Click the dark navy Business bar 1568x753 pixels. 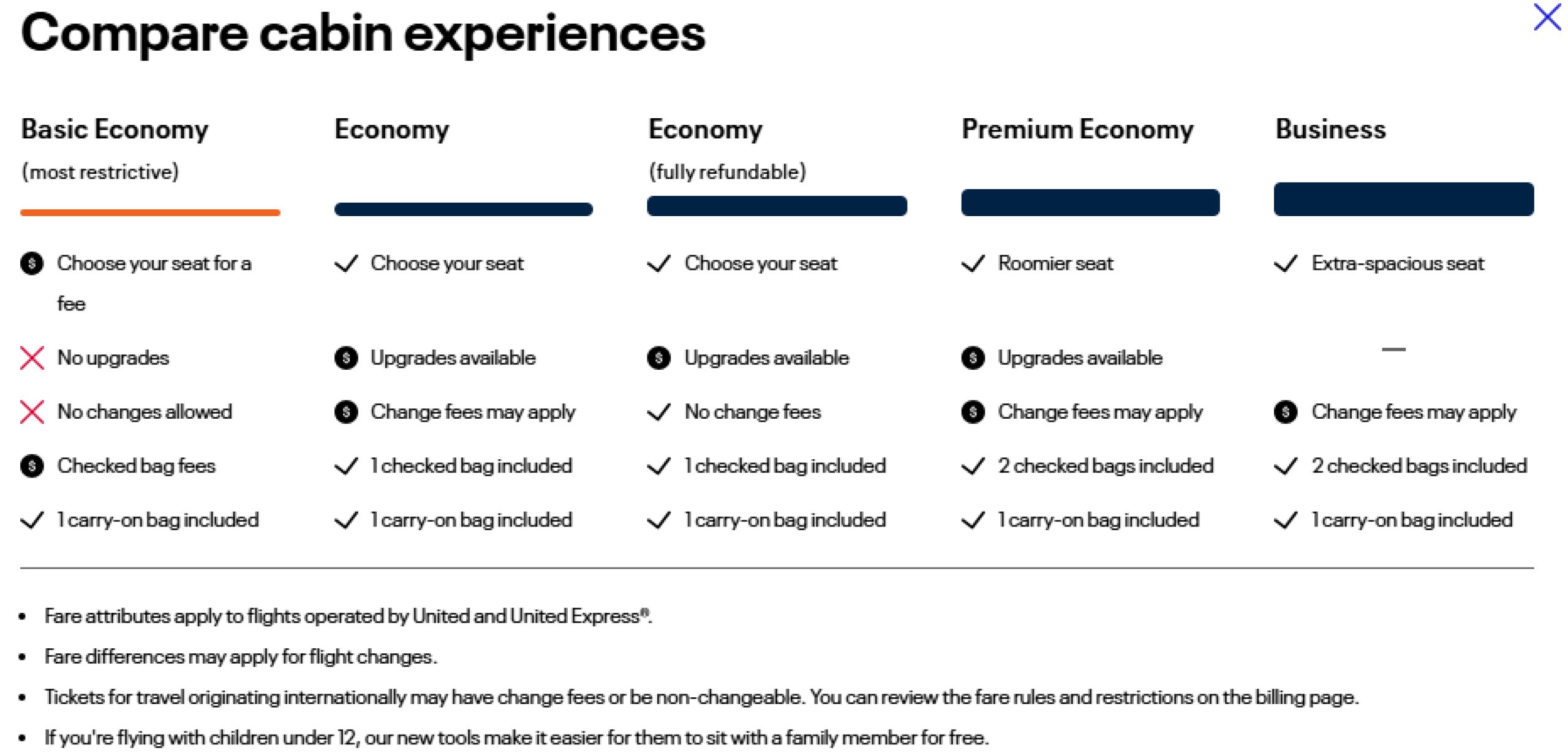pos(1403,199)
